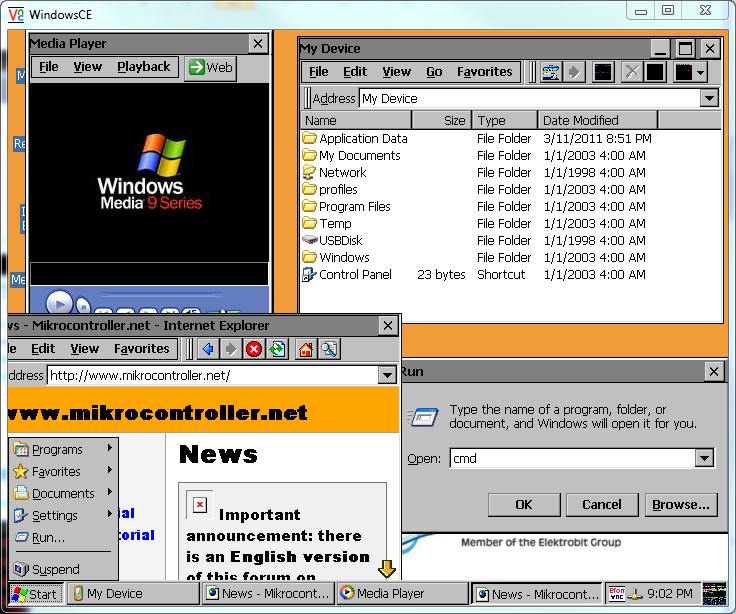
Task: Open the Internet Explorer address dropdown
Action: pyautogui.click(x=387, y=375)
